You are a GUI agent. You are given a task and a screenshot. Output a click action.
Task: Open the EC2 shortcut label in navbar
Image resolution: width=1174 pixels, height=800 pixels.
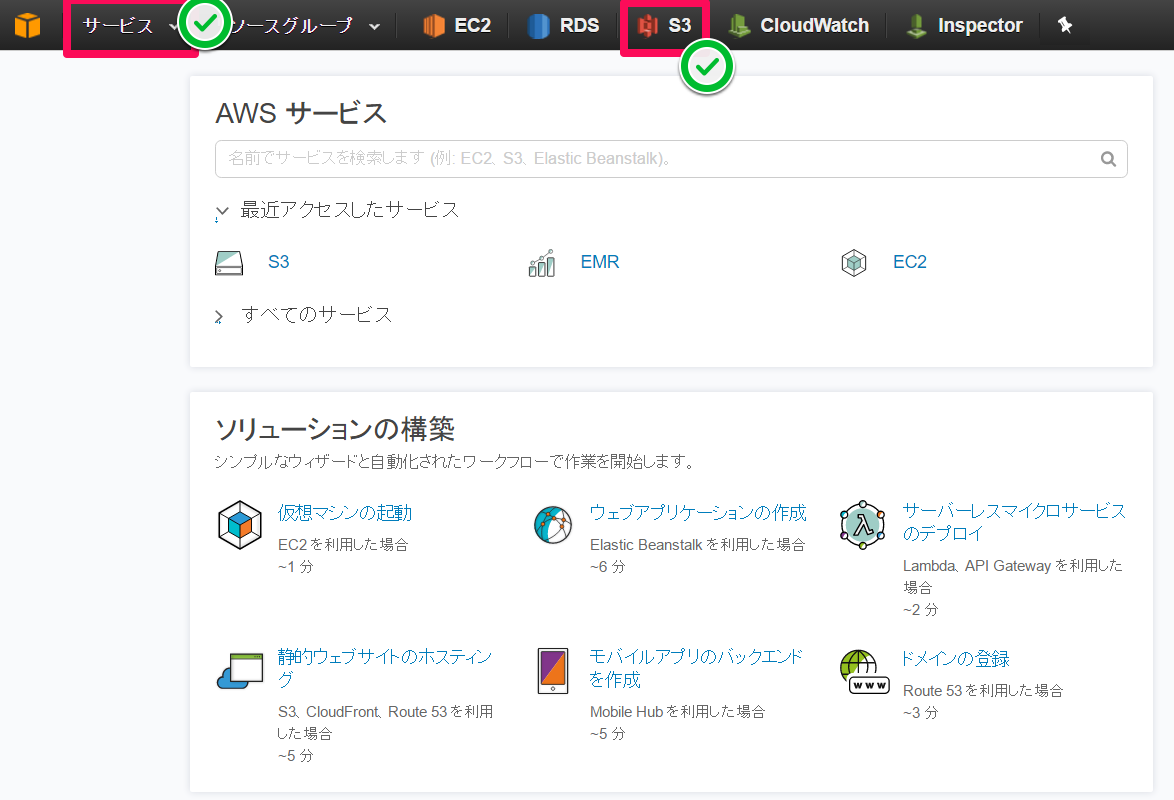point(472,25)
